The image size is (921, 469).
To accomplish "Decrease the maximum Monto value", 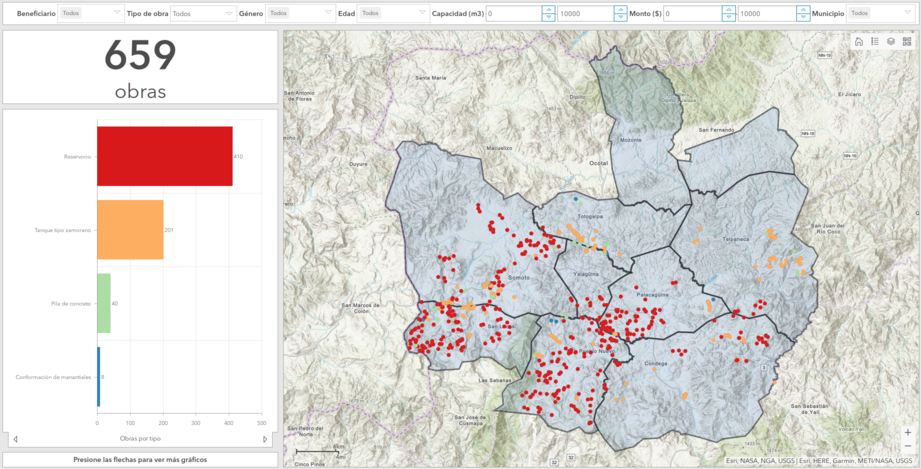I will [803, 18].
